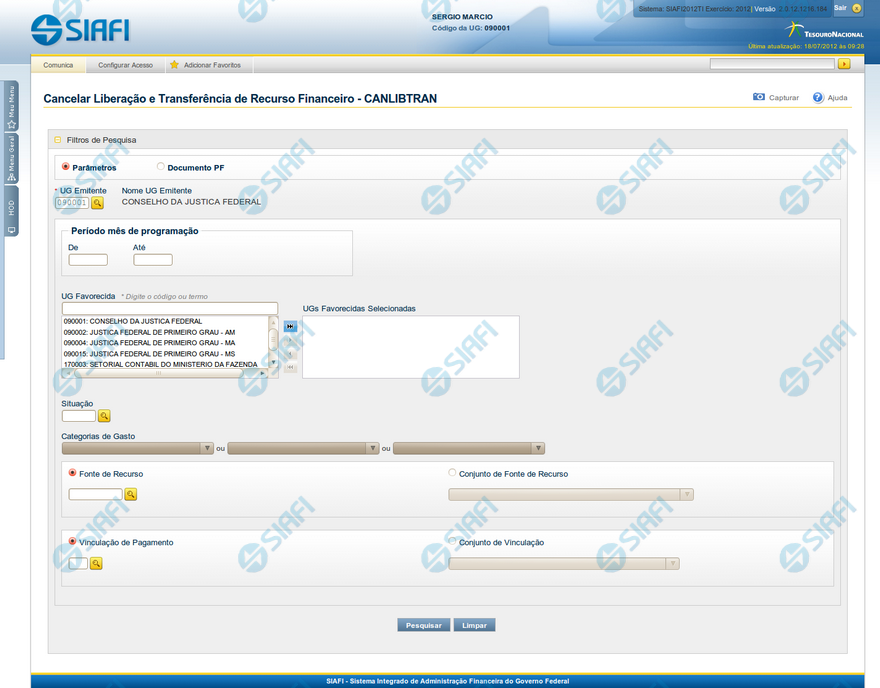Click the UG Favorecida search text field
This screenshot has width=880, height=688.
(x=169, y=308)
